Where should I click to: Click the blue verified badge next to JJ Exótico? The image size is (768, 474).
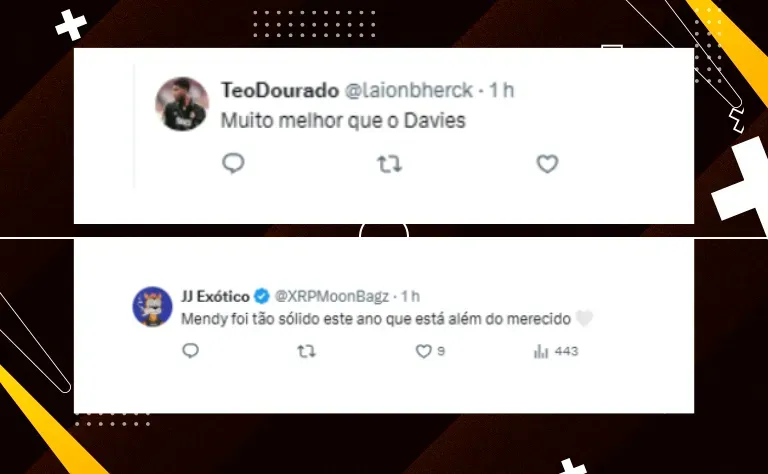(x=262, y=296)
